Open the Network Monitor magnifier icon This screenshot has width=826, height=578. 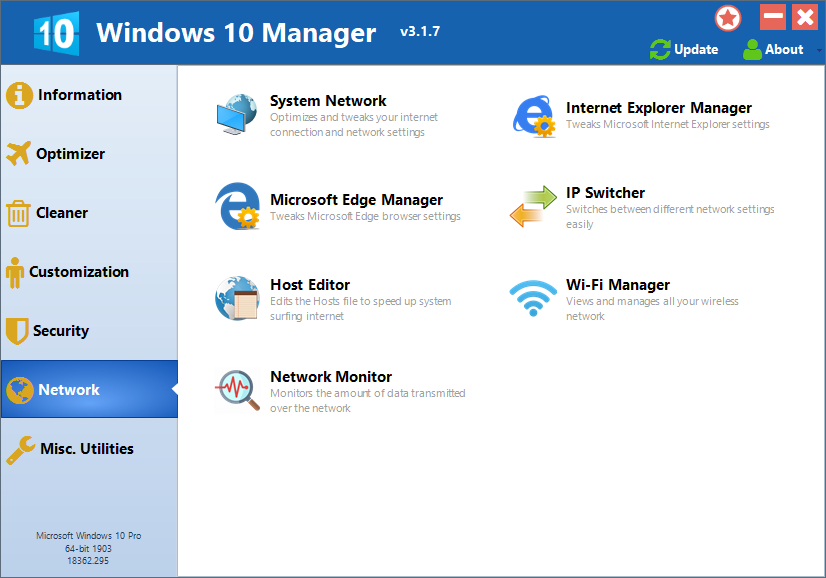click(x=236, y=389)
